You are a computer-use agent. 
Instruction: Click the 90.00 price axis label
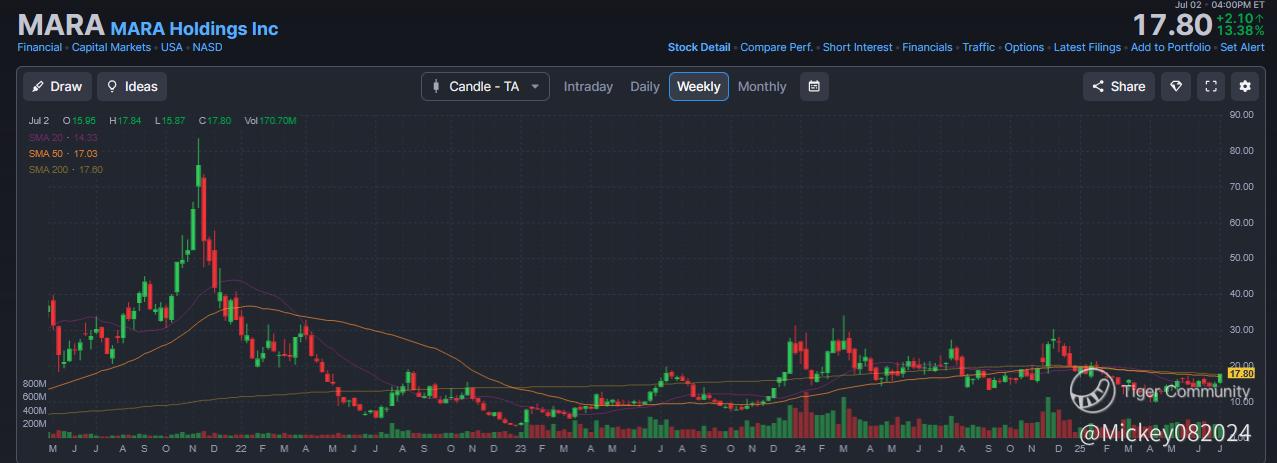click(x=1241, y=115)
